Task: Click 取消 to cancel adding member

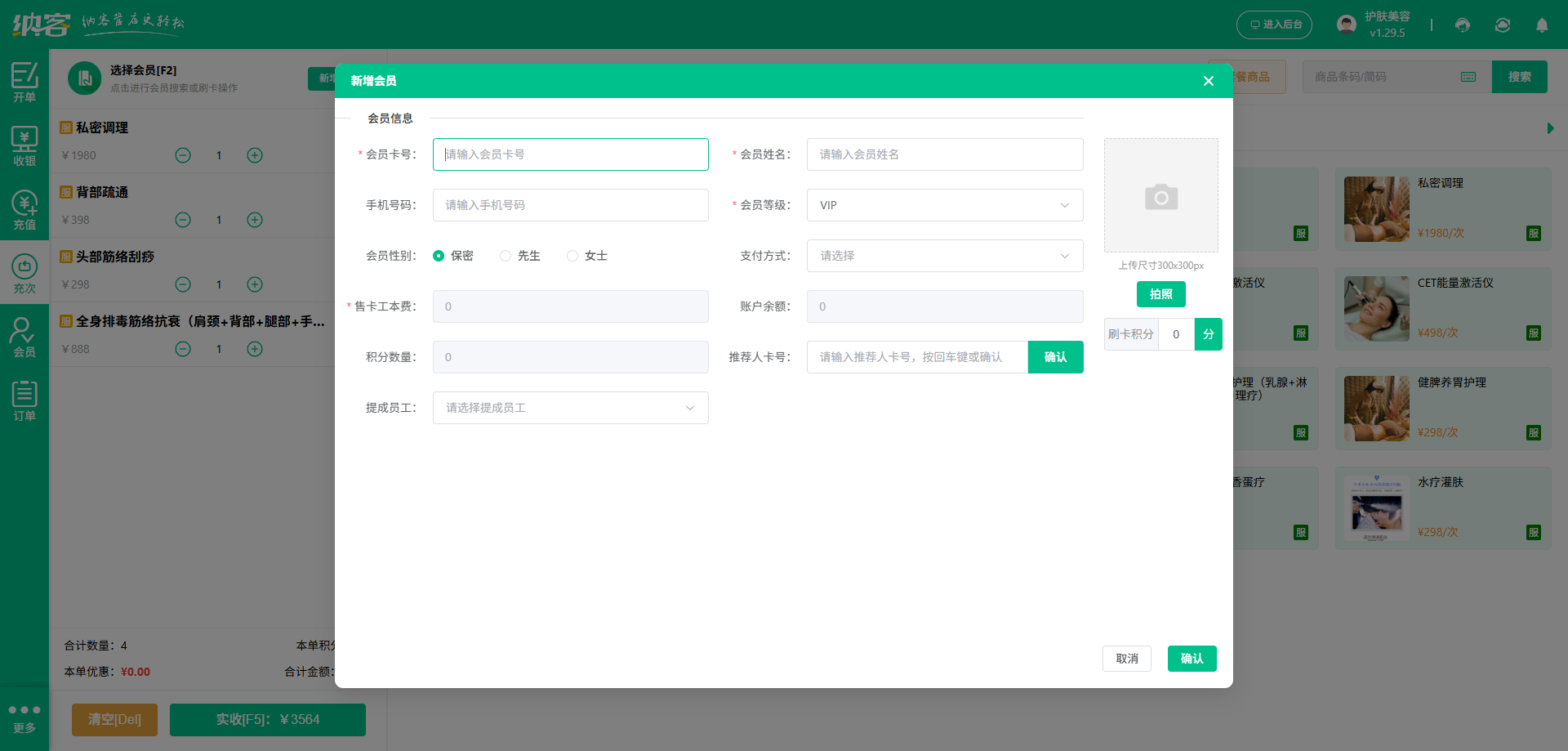Action: 1126,659
